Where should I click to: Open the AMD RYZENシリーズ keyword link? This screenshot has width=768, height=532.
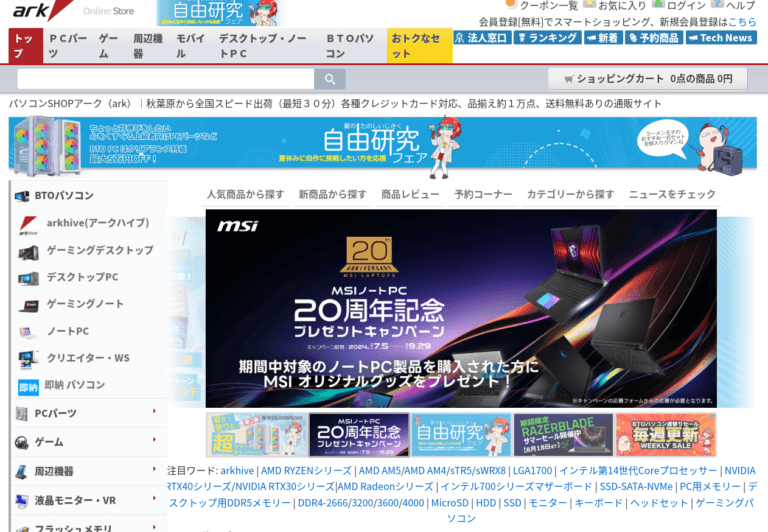(306, 471)
